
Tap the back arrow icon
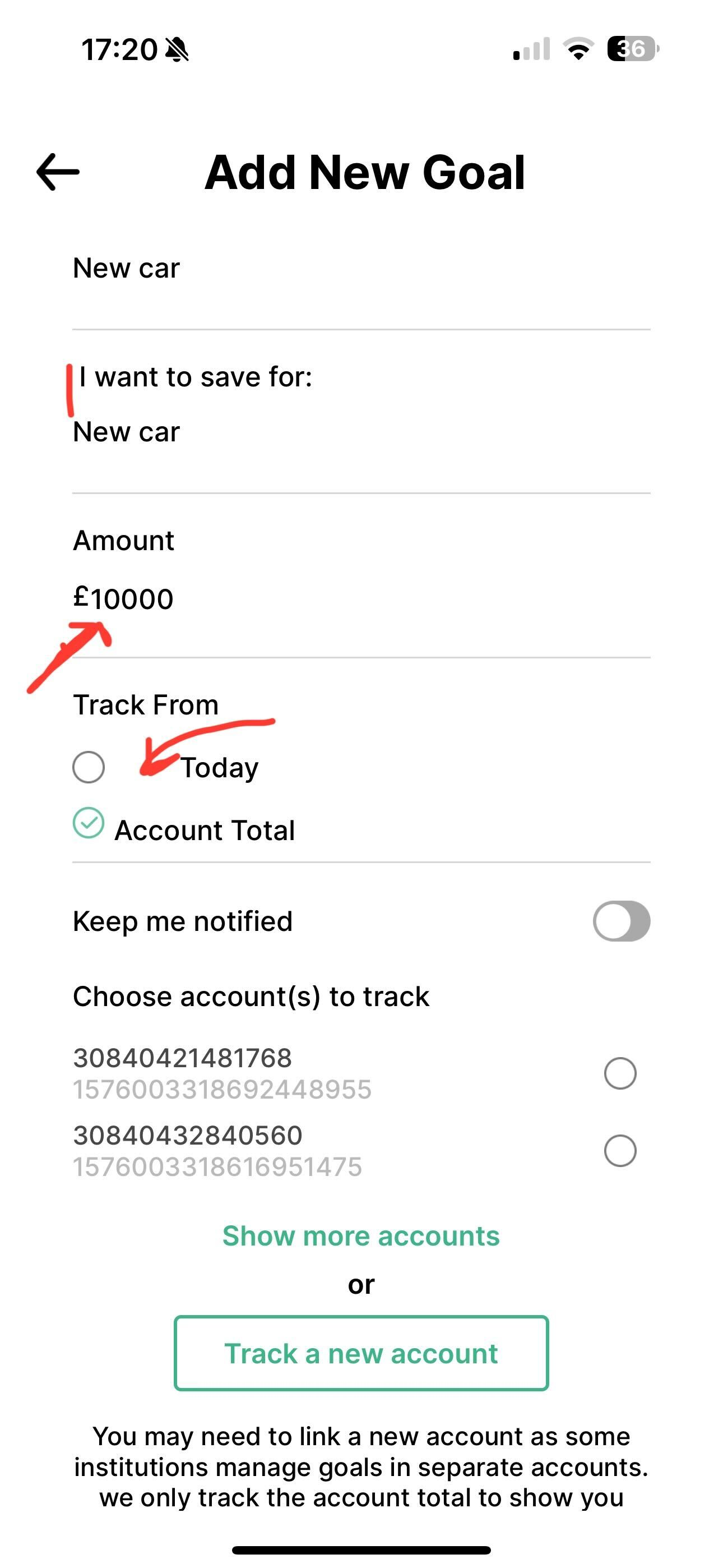[x=58, y=172]
